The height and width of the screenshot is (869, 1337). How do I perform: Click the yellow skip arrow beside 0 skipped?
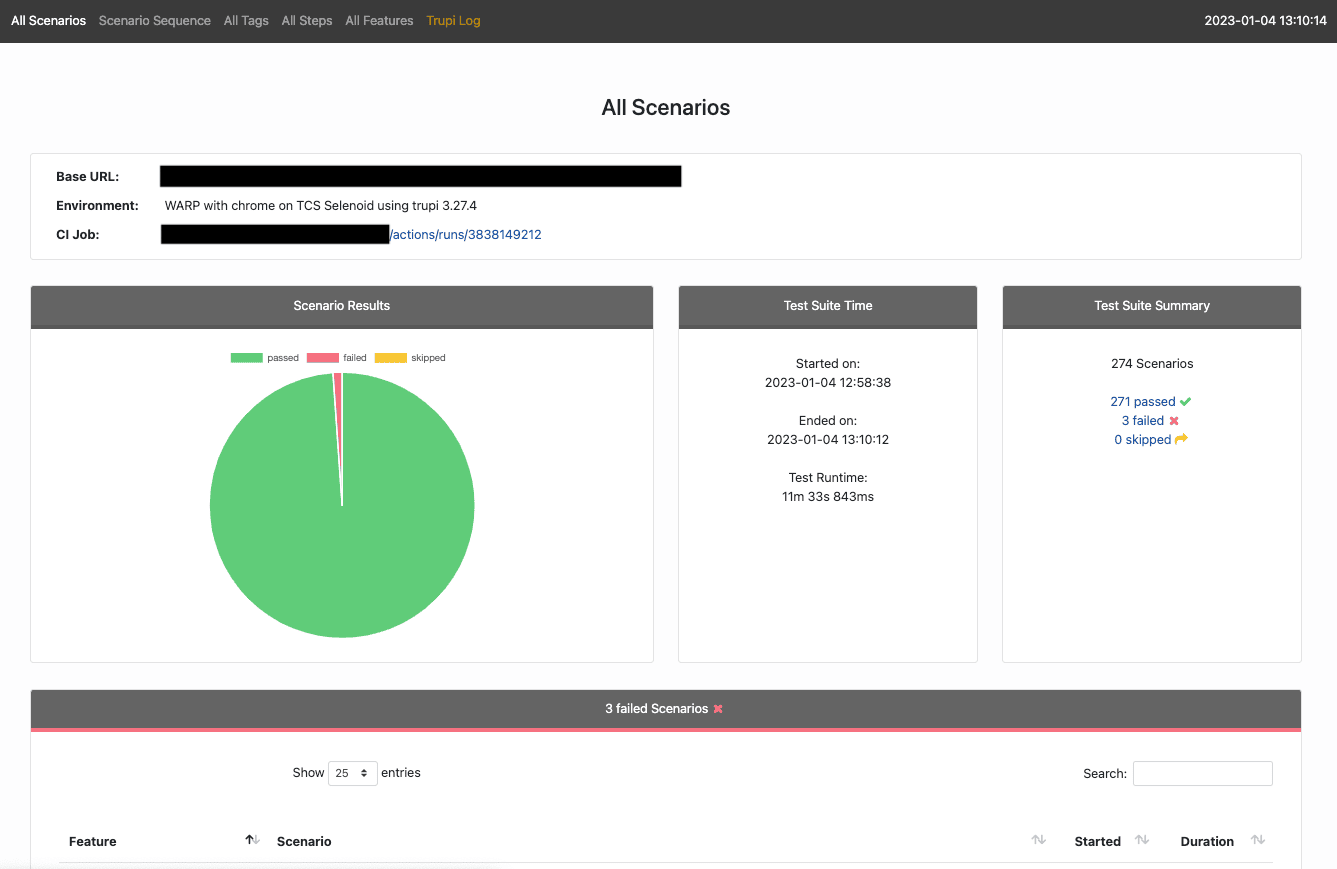coord(1182,439)
